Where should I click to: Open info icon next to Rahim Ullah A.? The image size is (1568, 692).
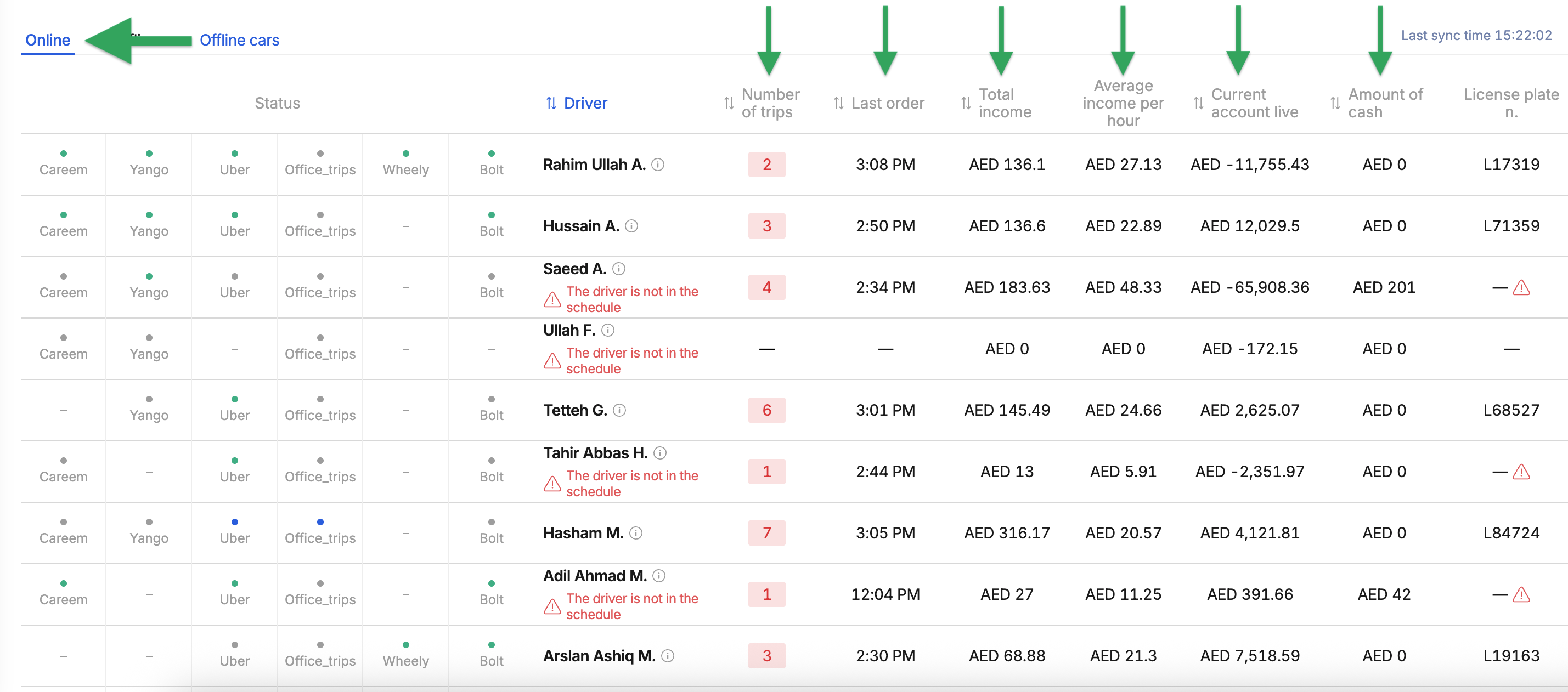[658, 165]
